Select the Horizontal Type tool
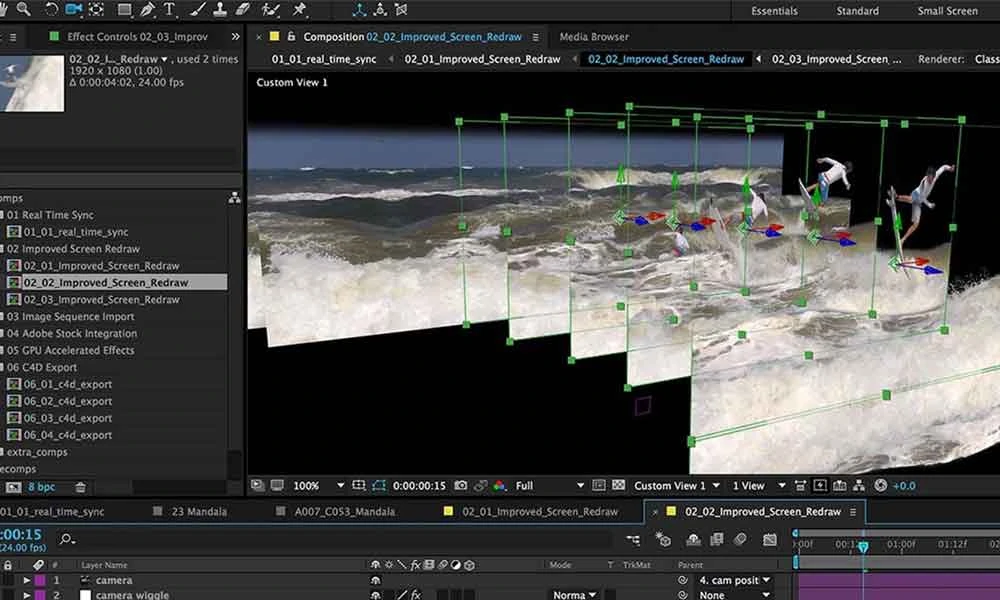 (x=168, y=10)
